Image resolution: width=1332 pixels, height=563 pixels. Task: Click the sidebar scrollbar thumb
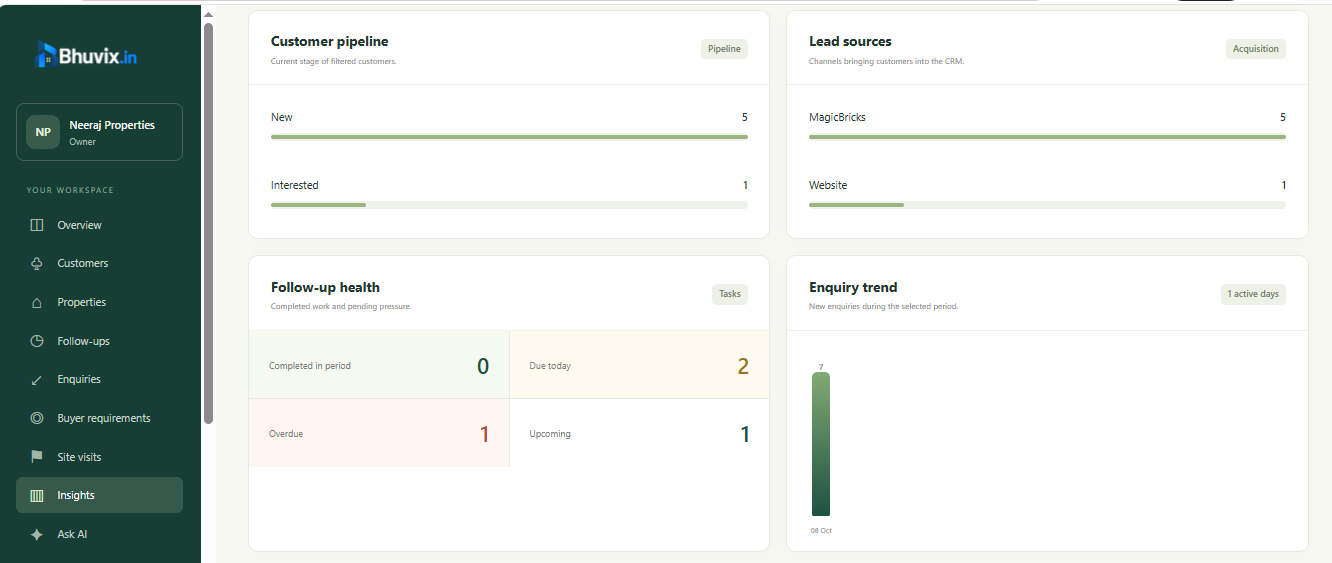point(208,222)
